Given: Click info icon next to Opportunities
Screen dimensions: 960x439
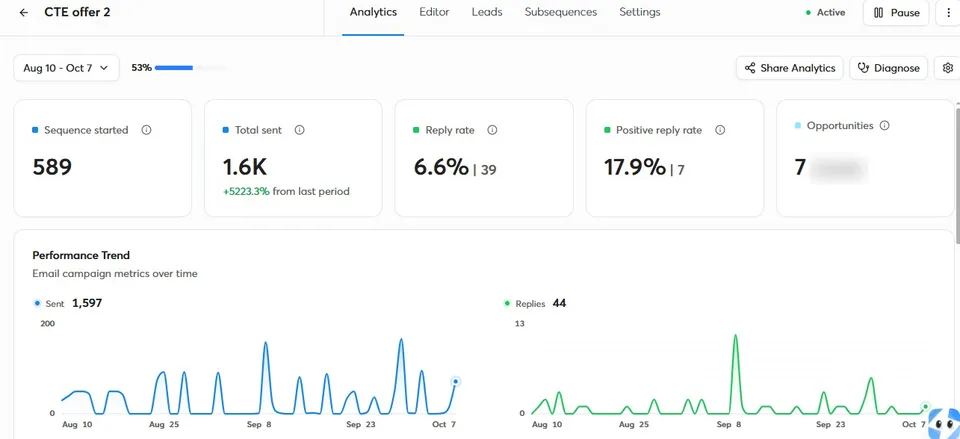Looking at the screenshot, I should coord(884,126).
